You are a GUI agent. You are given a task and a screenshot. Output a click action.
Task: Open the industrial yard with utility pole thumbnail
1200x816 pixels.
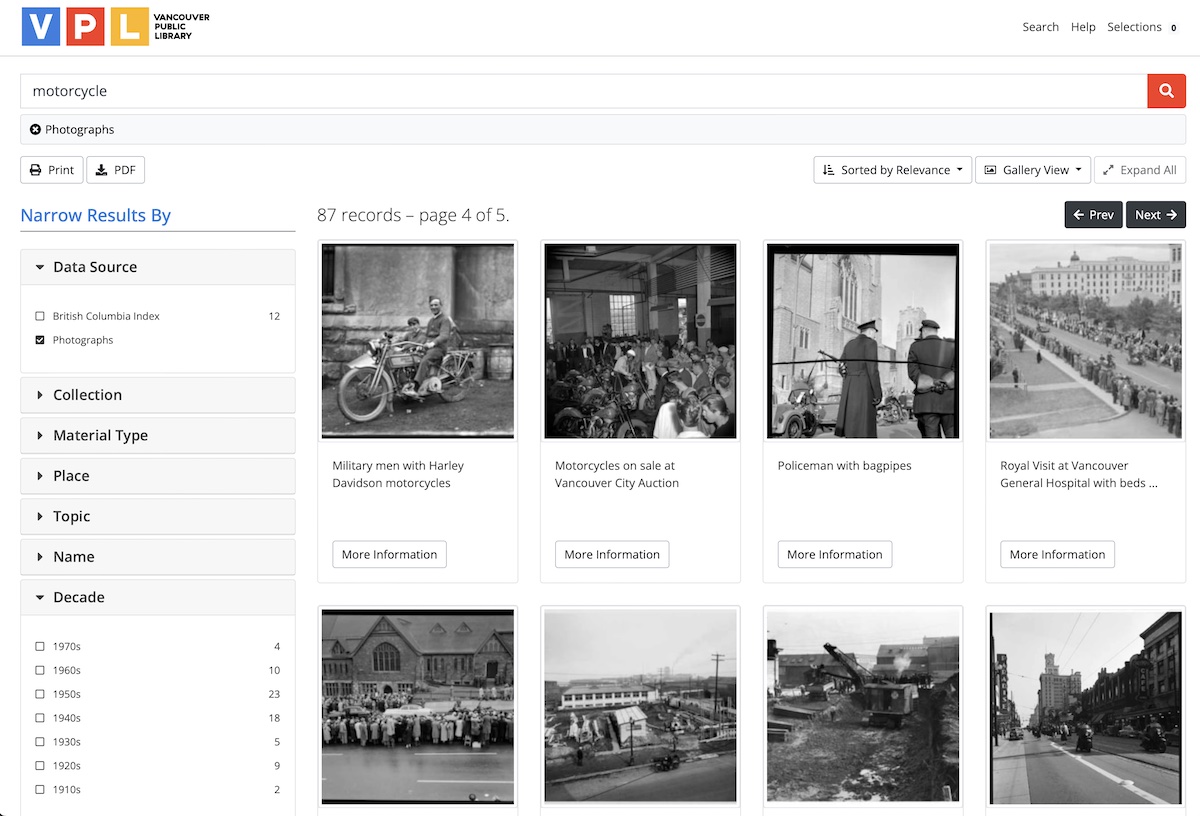tap(640, 707)
